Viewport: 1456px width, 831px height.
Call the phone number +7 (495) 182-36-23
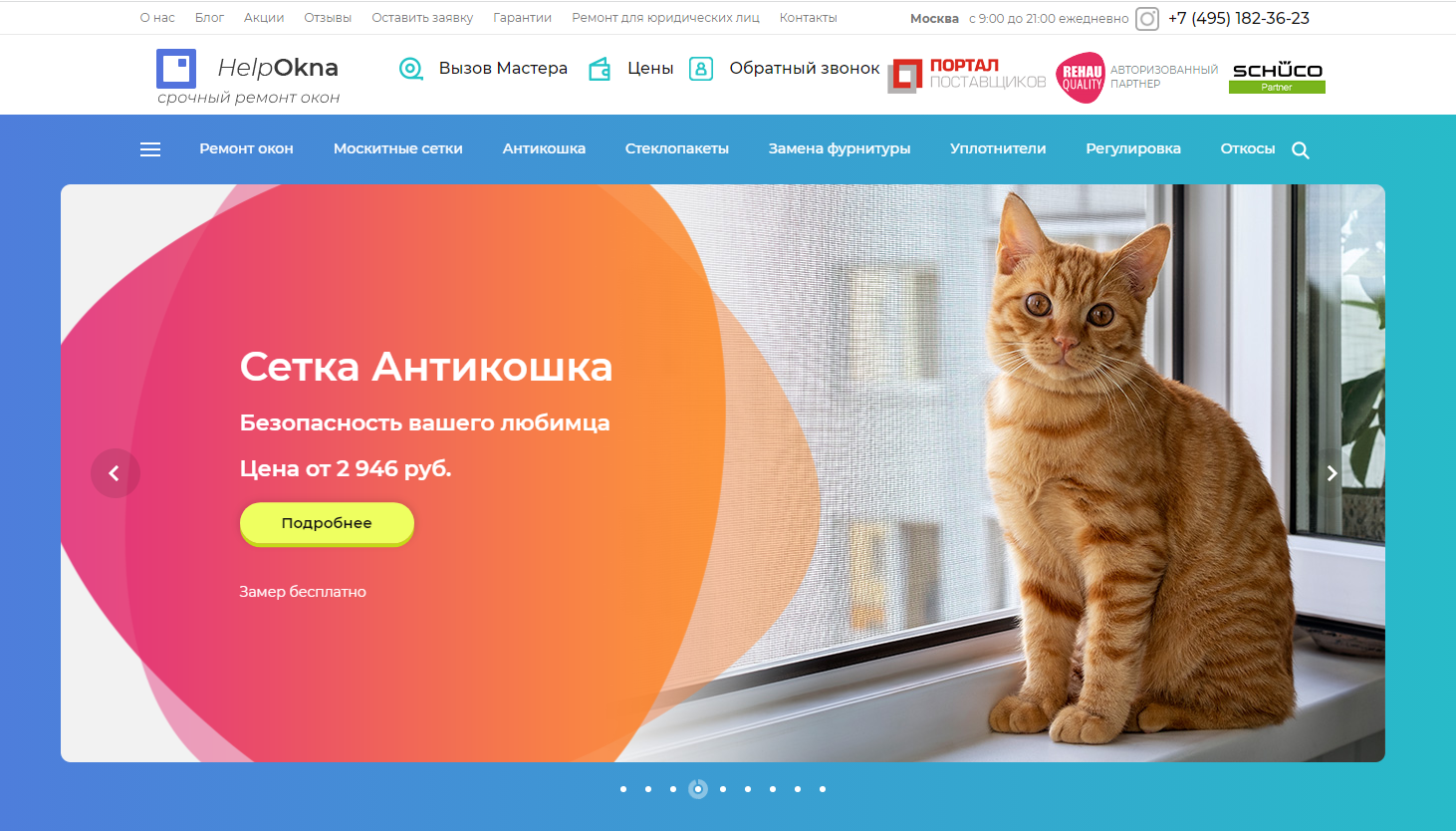point(1239,18)
